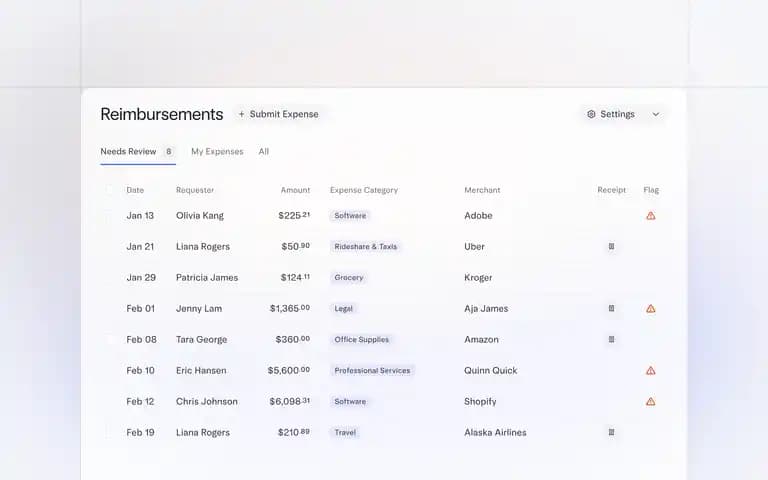Click the flag warning icon for Aja James row
The image size is (768, 480).
650,309
